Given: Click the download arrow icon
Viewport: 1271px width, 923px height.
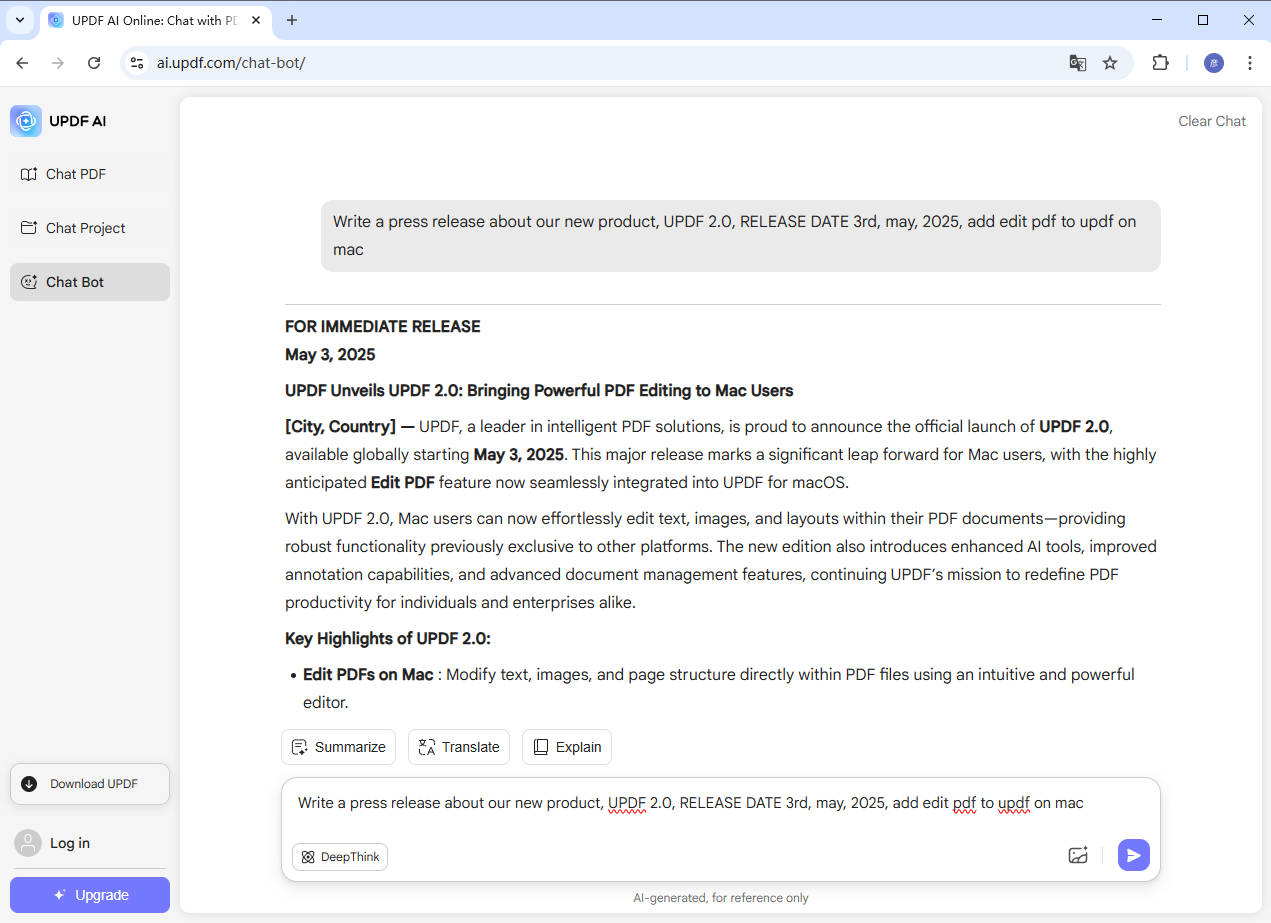Looking at the screenshot, I should tap(29, 784).
